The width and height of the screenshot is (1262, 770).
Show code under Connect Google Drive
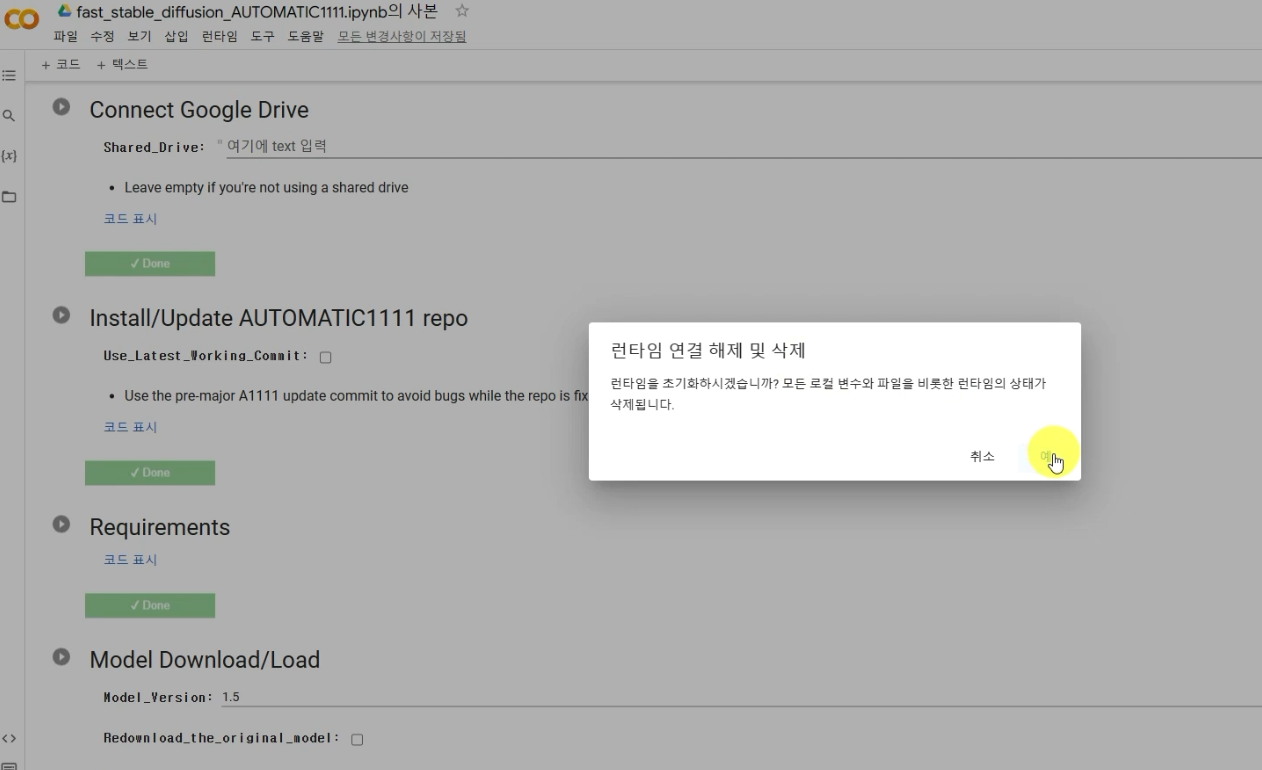(x=130, y=218)
